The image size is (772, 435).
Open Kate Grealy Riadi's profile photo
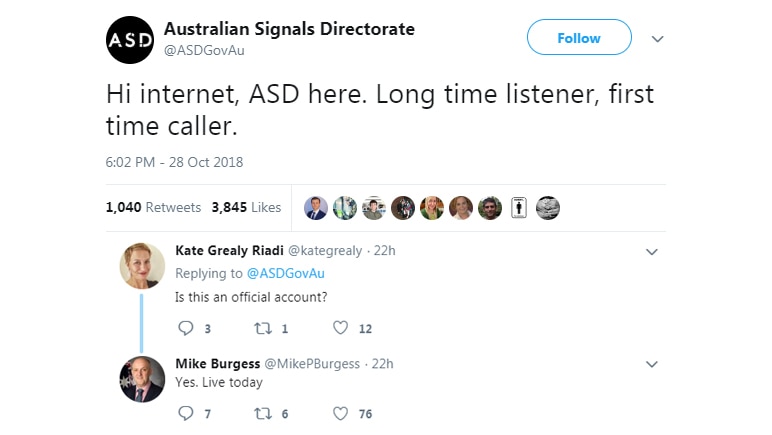pos(142,266)
